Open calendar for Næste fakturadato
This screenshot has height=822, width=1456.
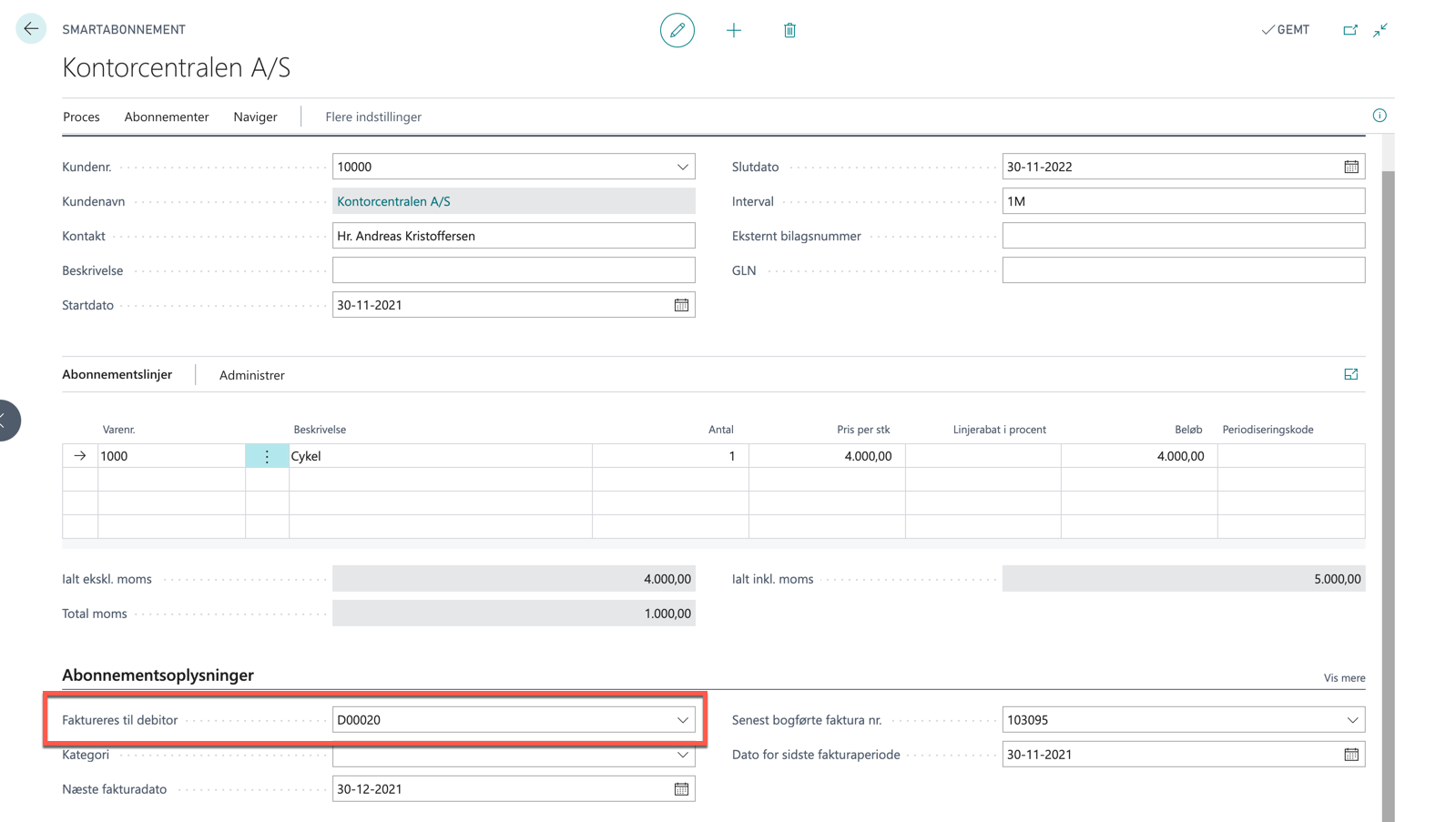681,789
